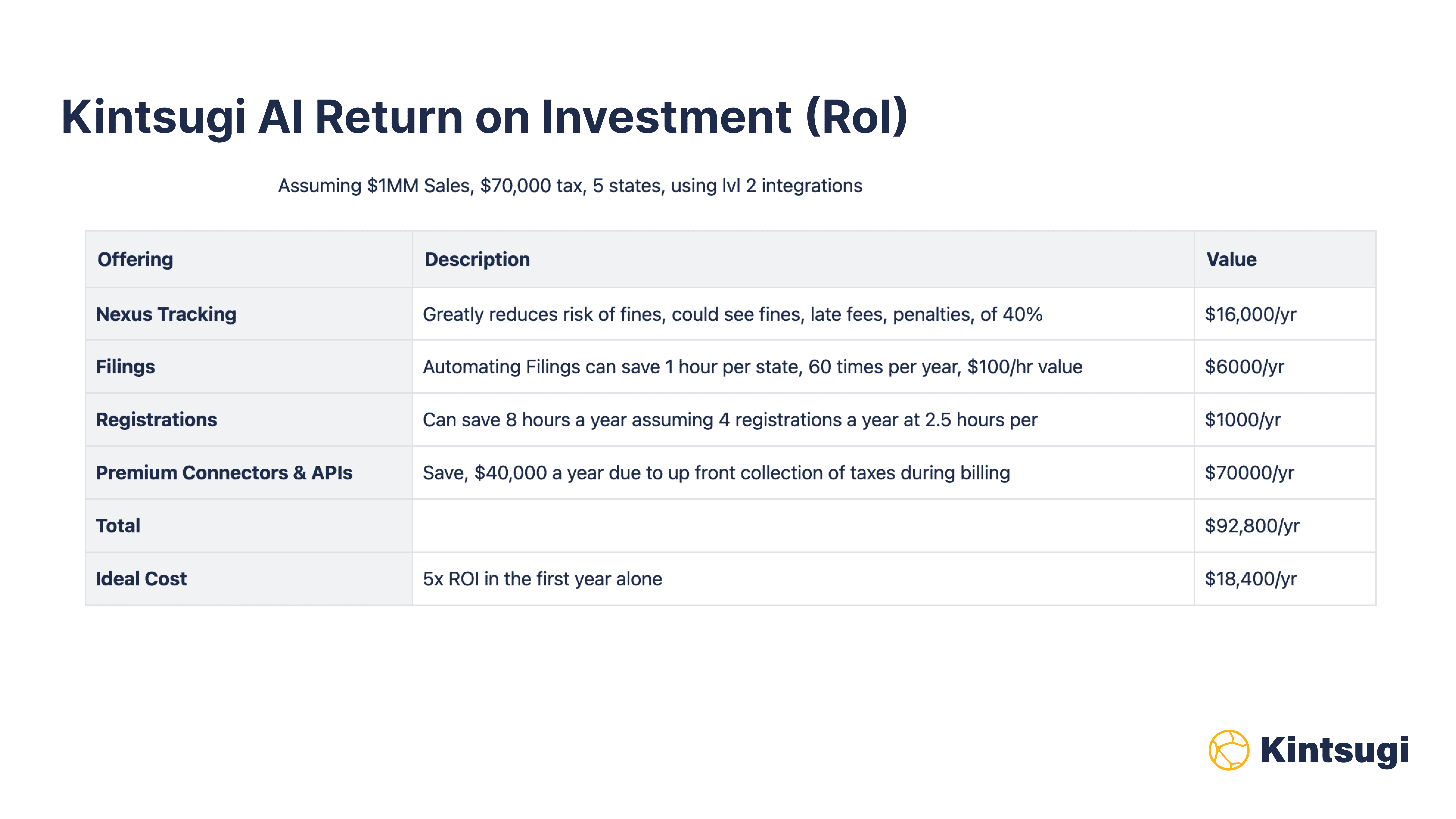The width and height of the screenshot is (1456, 819).
Task: Click the Registrations row label
Action: (156, 420)
